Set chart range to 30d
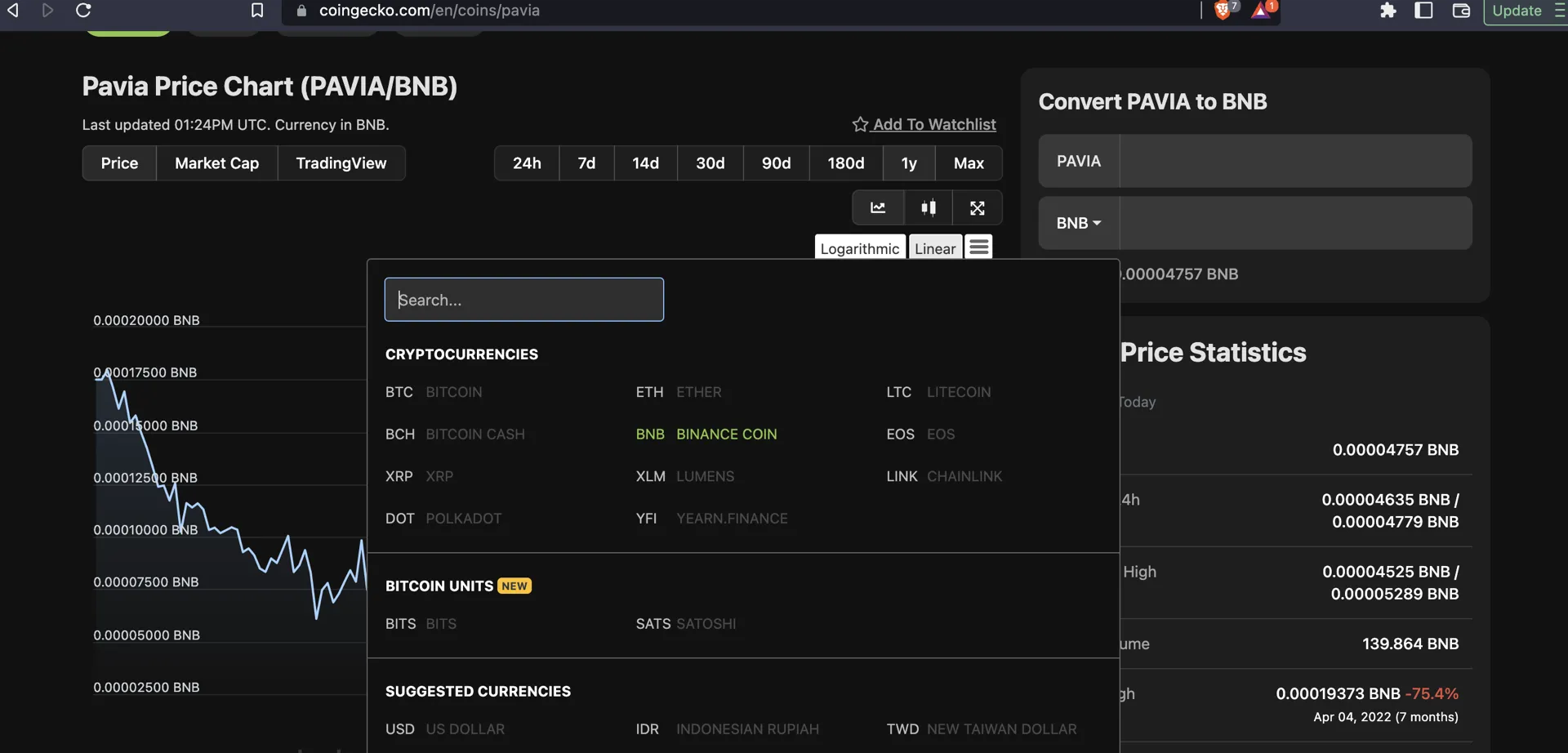Image resolution: width=1568 pixels, height=753 pixels. coord(710,163)
